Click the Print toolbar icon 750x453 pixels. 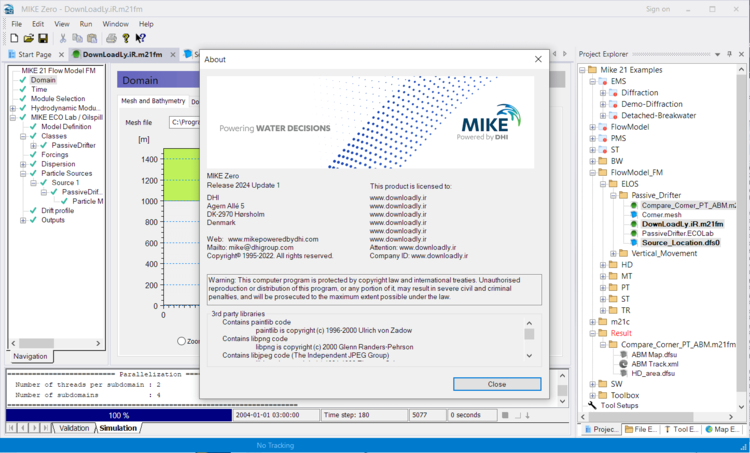pos(112,38)
